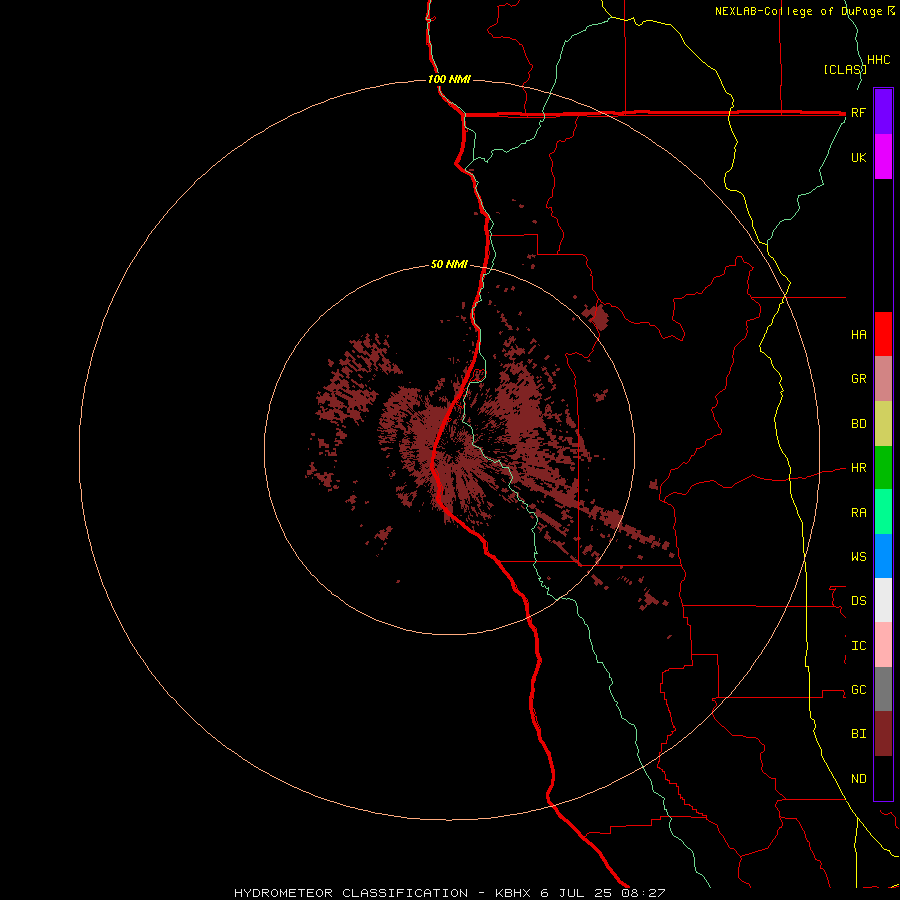Click the HYDROMETEOR CLASSIFICATION title text
The height and width of the screenshot is (900, 900).
(351, 893)
